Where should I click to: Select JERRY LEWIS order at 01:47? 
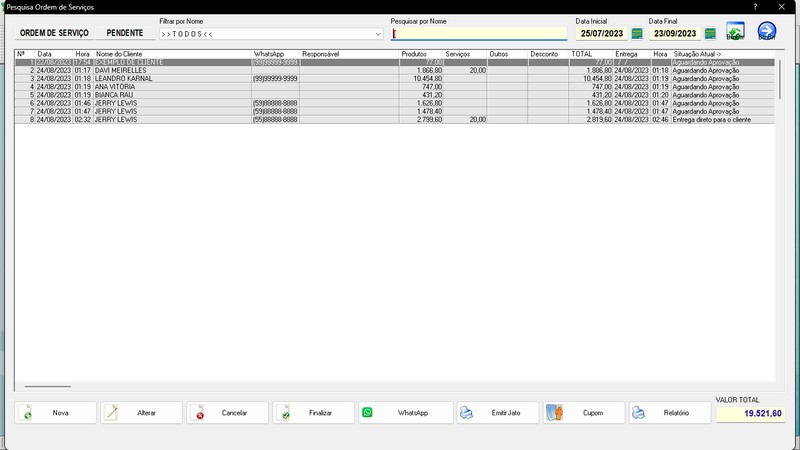pos(394,111)
